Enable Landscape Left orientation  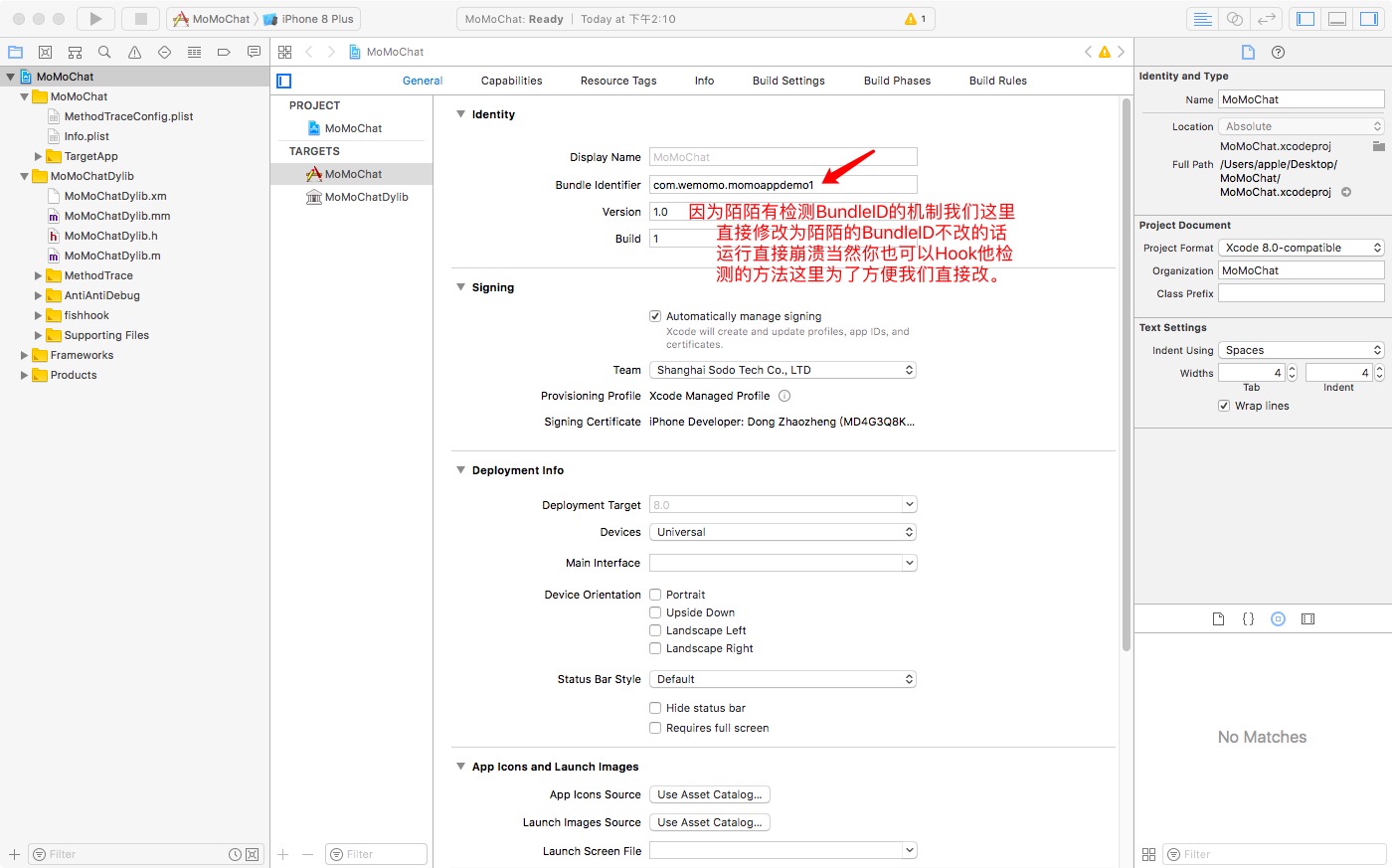tap(655, 630)
